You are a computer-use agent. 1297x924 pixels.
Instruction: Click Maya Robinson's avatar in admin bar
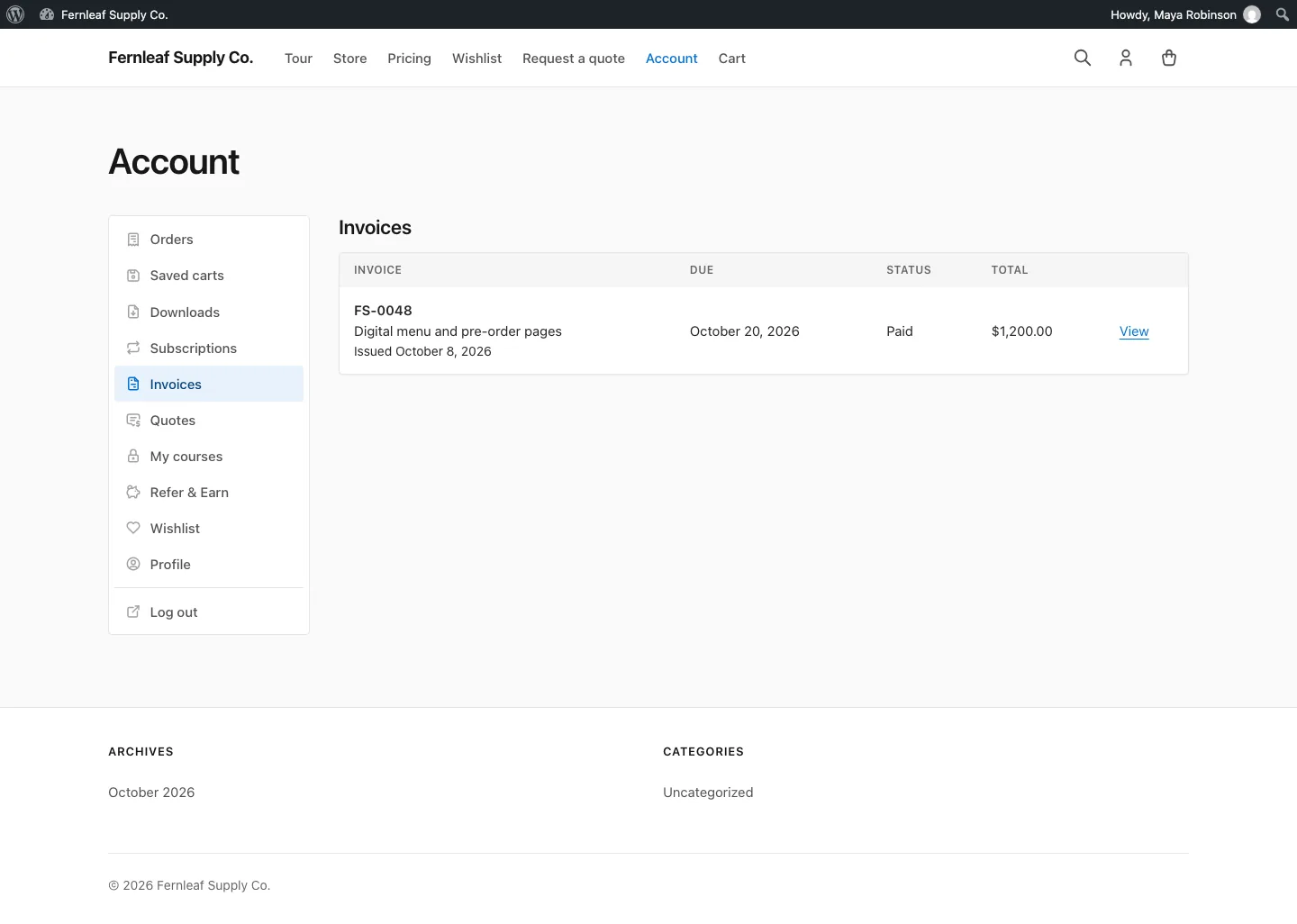click(x=1252, y=14)
